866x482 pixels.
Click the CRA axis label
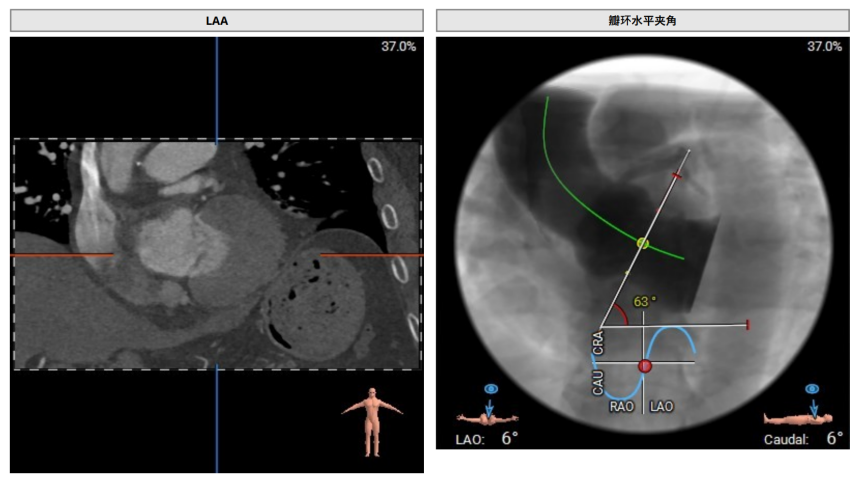click(598, 342)
